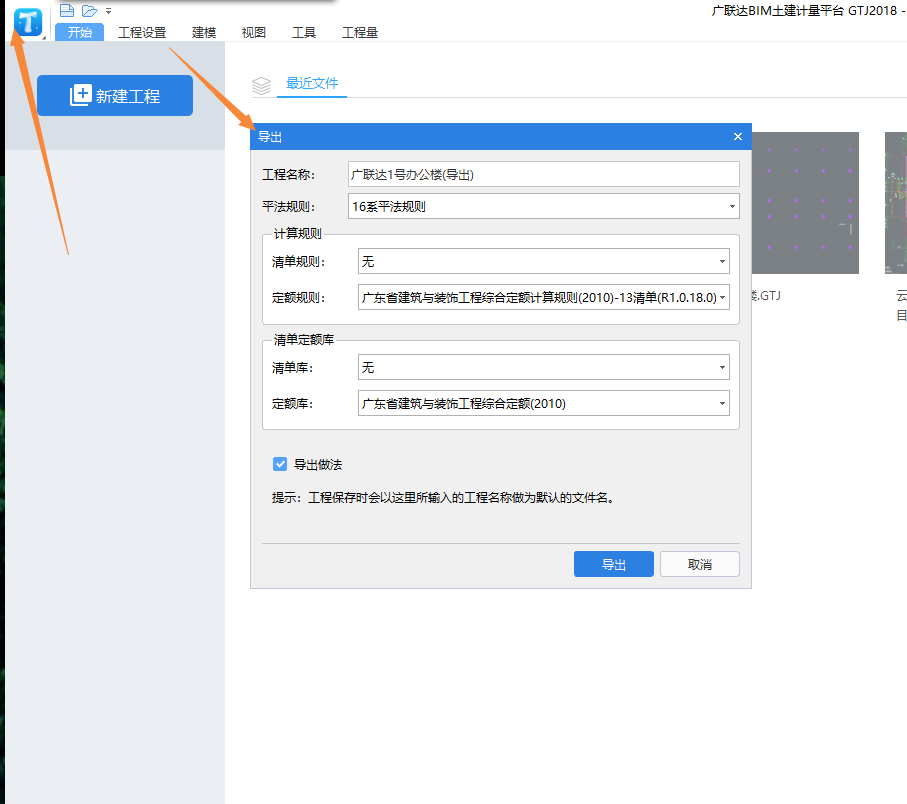This screenshot has width=907, height=804.
Task: Open the 建模 ribbon tab
Action: [x=204, y=32]
